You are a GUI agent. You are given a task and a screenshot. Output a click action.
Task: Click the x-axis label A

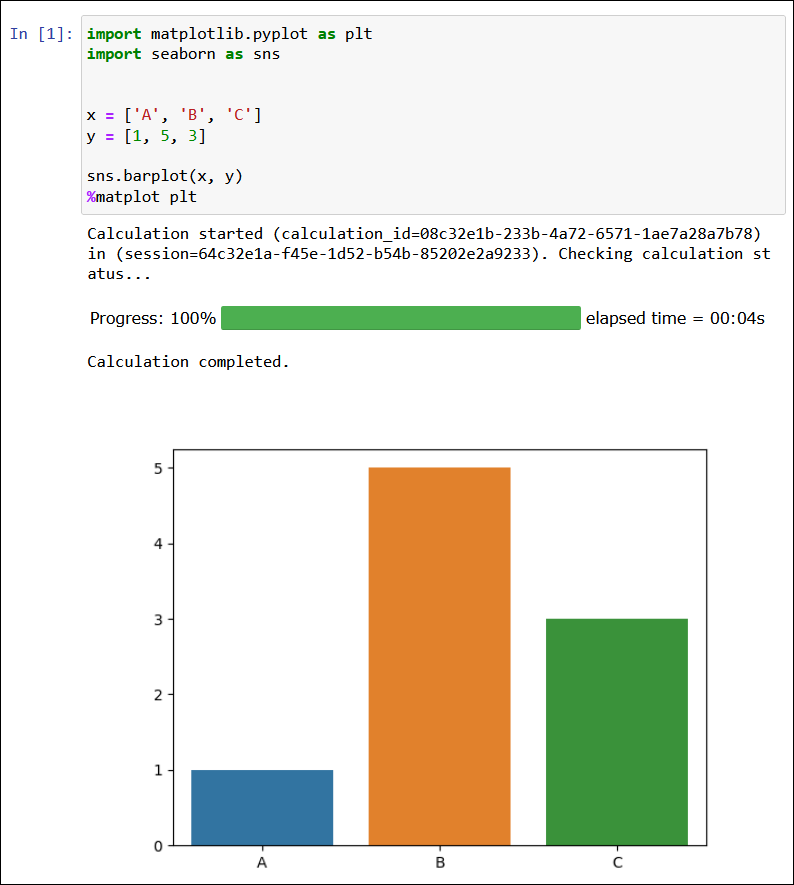(262, 862)
